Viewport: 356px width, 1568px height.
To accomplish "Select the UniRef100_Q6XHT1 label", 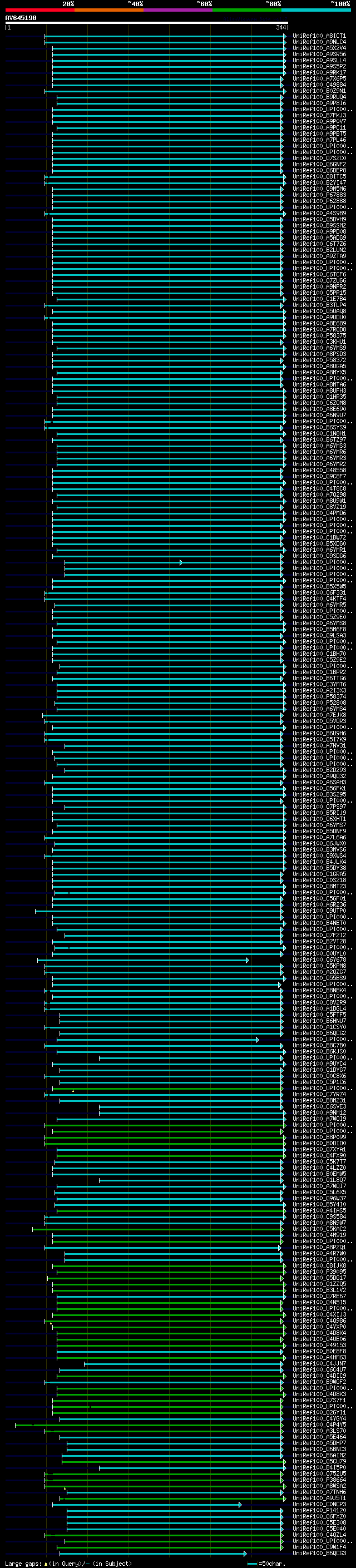I will 319,819.
